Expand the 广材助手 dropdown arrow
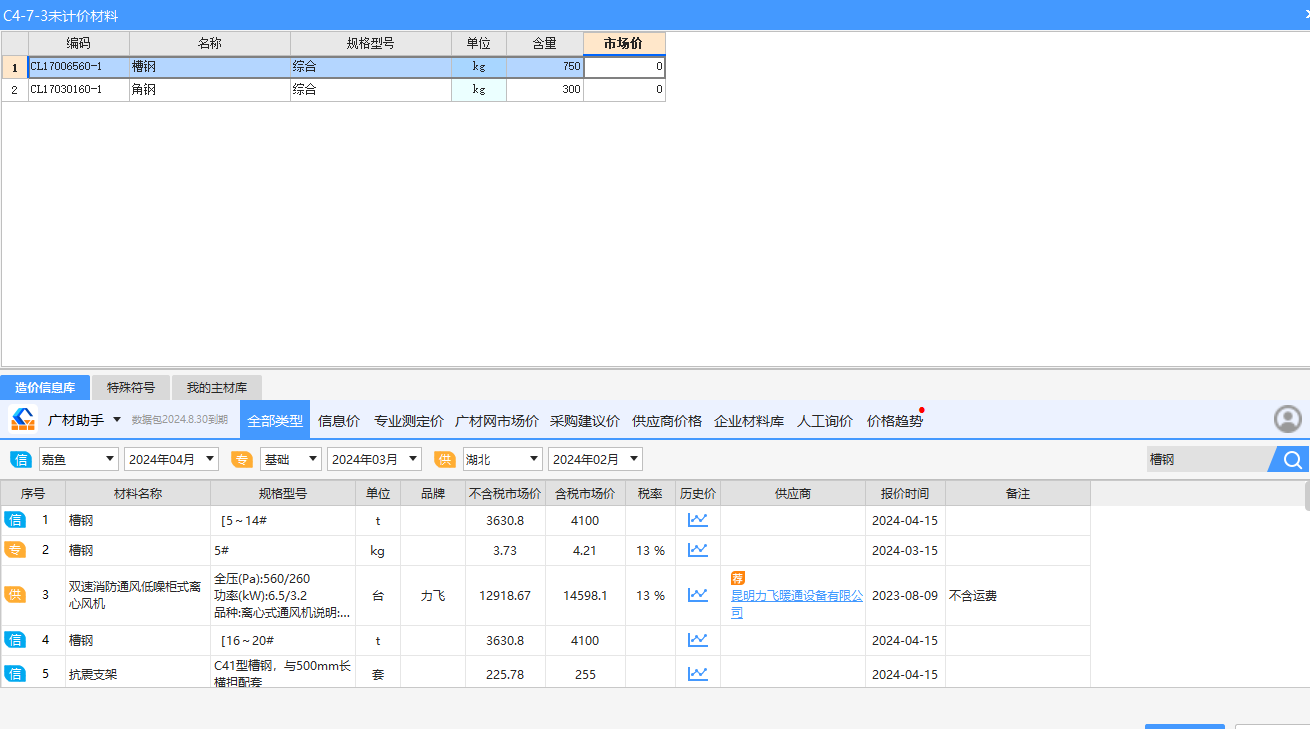The image size is (1310, 729). [x=117, y=420]
